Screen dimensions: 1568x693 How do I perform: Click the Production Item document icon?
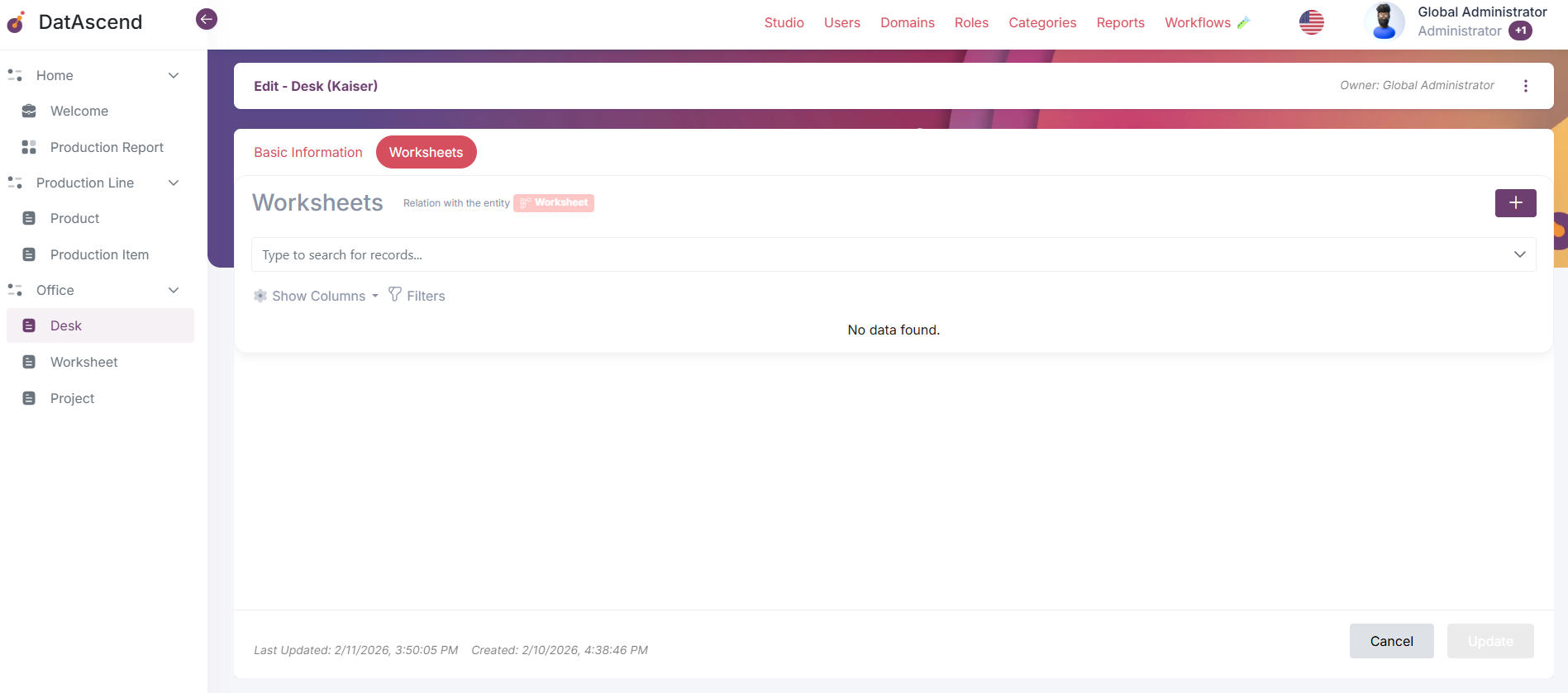pyautogui.click(x=29, y=254)
